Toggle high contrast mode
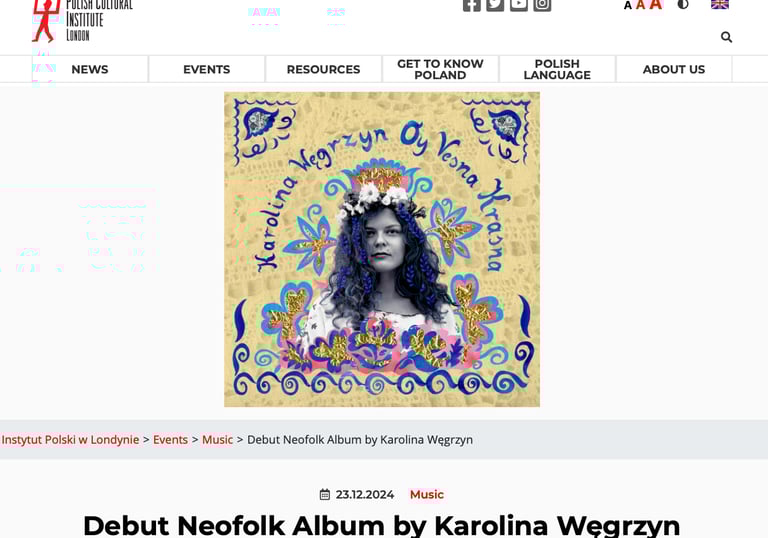768x538 pixels. [x=683, y=4]
